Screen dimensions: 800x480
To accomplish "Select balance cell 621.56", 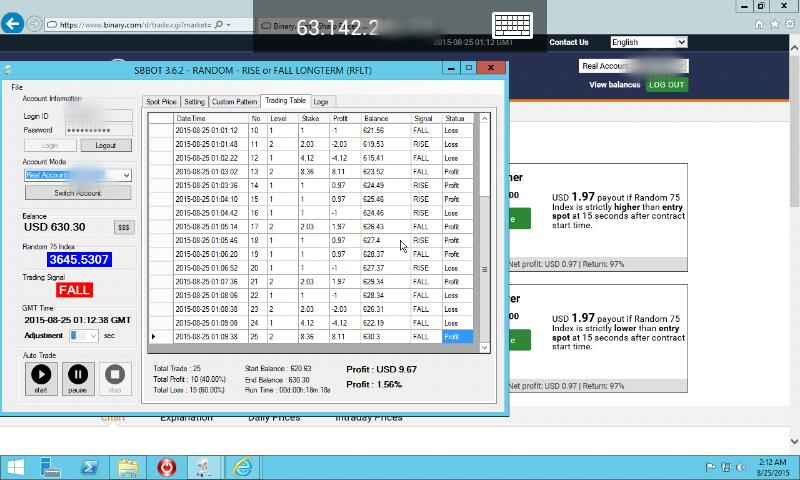I will (385, 131).
